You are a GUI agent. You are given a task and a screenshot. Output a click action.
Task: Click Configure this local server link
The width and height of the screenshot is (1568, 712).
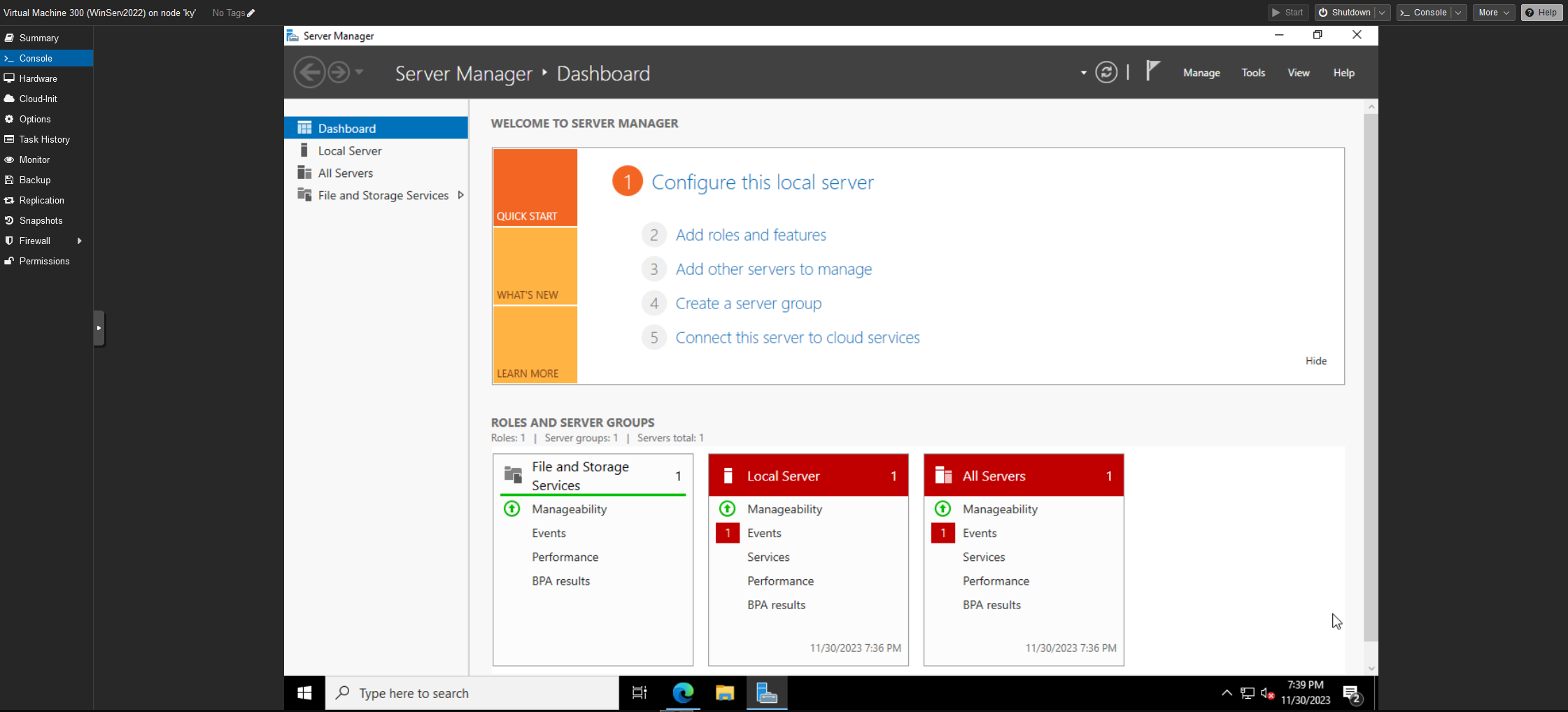coord(763,183)
